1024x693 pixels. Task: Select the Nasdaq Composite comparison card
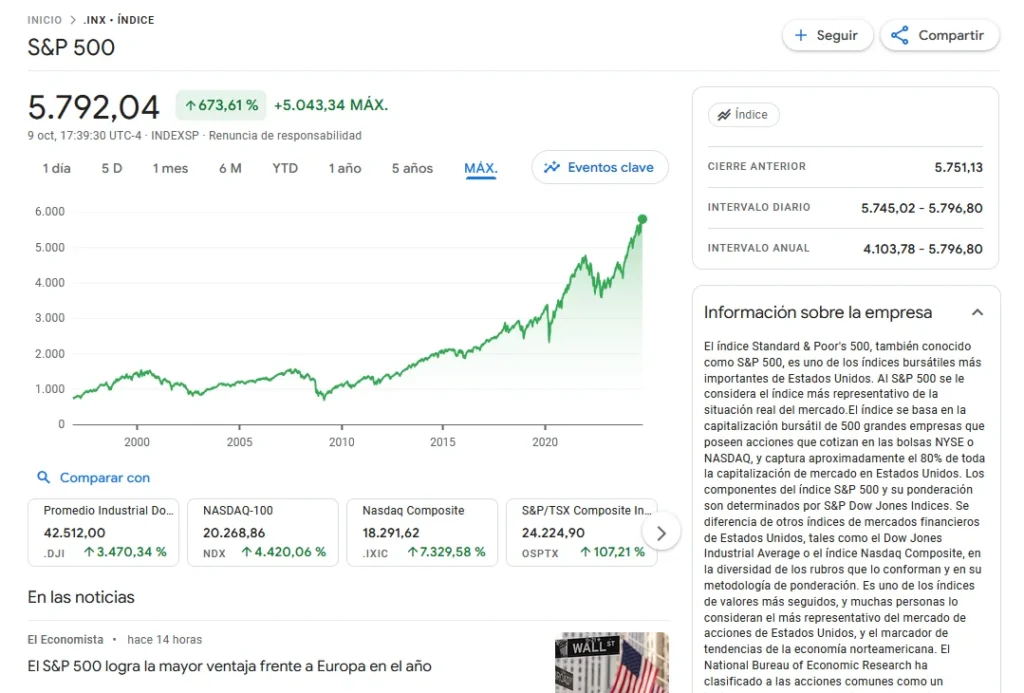422,532
